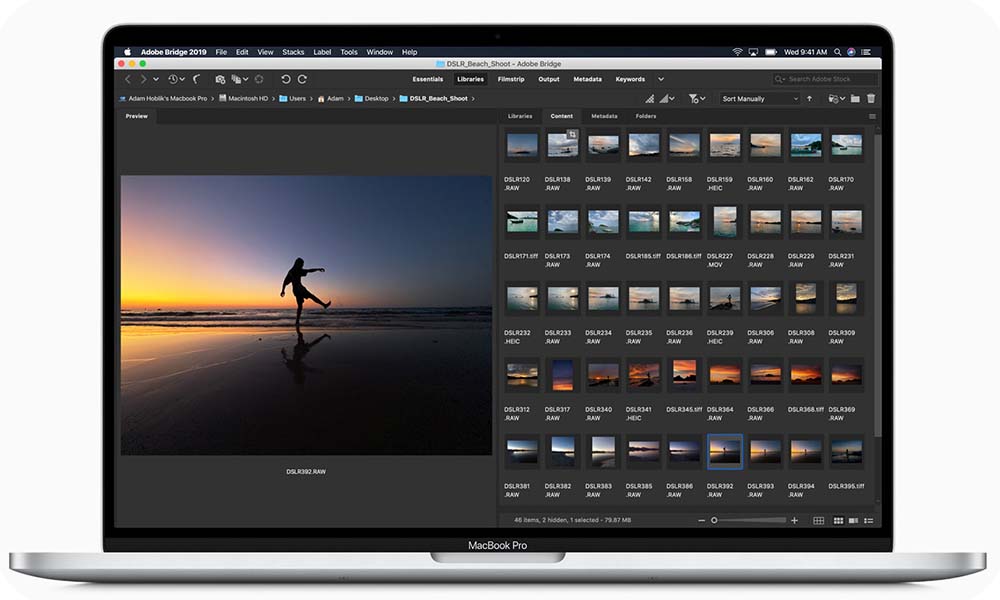Expand the refine icon dropdown arrow
This screenshot has height=600, width=1000.
pyautogui.click(x=246, y=79)
